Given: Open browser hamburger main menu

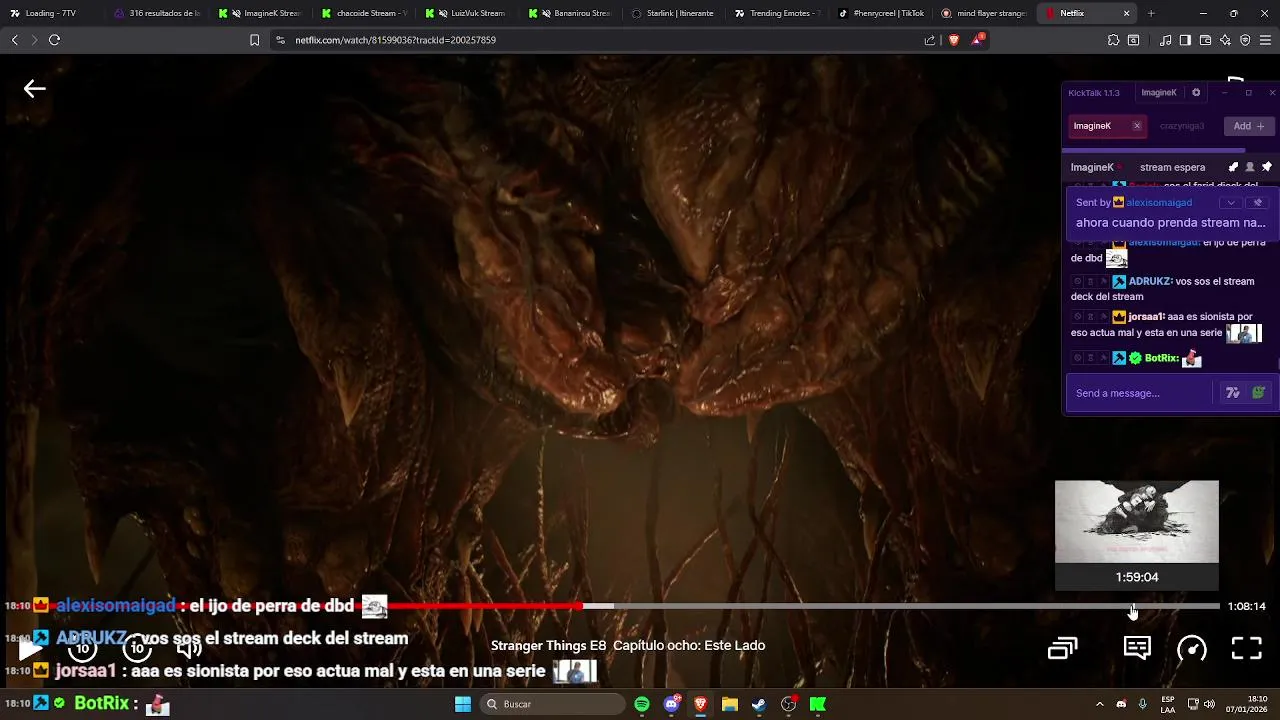Looking at the screenshot, I should click(x=1266, y=40).
